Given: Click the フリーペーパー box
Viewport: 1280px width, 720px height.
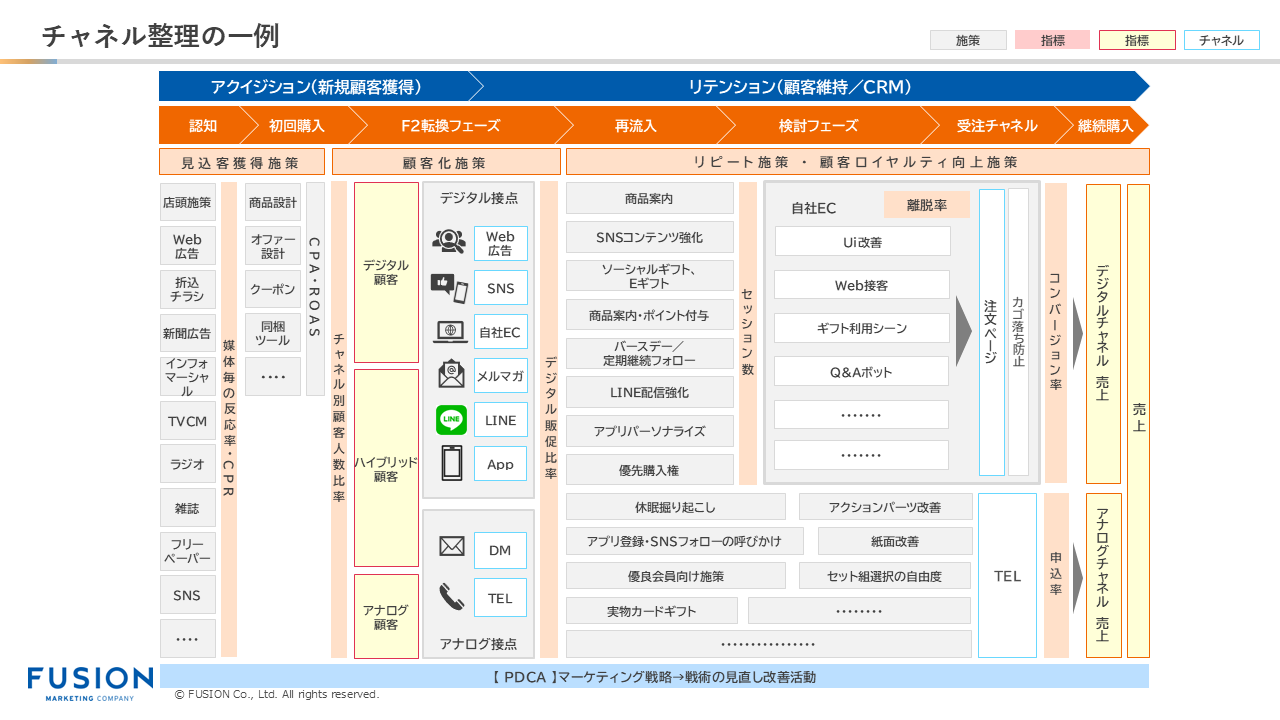Looking at the screenshot, I should pos(187,551).
